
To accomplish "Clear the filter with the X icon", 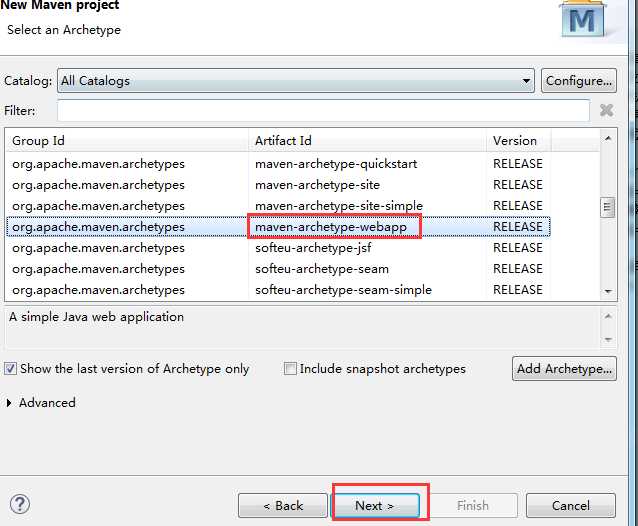I will click(606, 110).
